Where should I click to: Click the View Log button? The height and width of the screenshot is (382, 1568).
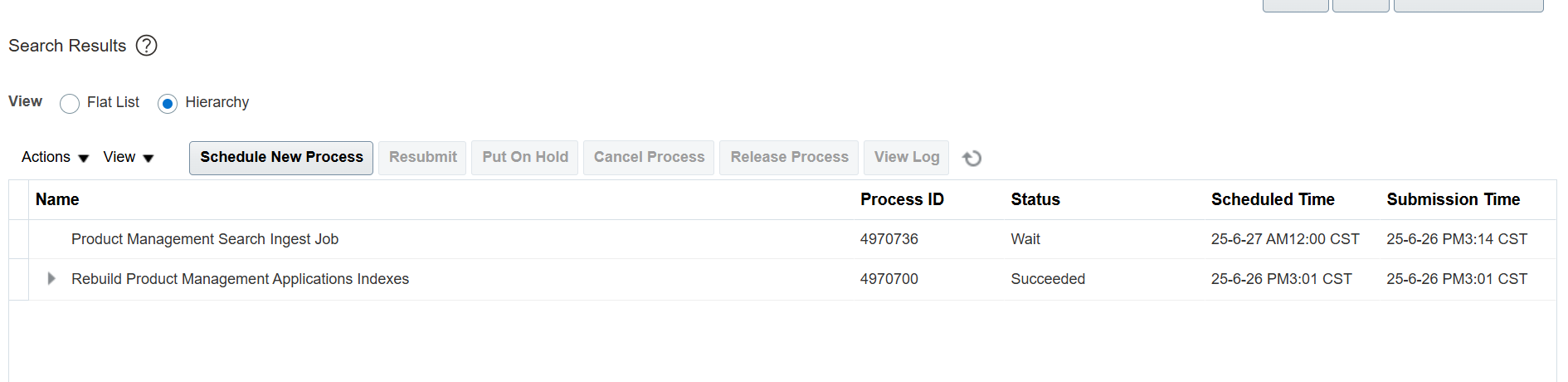tap(906, 158)
